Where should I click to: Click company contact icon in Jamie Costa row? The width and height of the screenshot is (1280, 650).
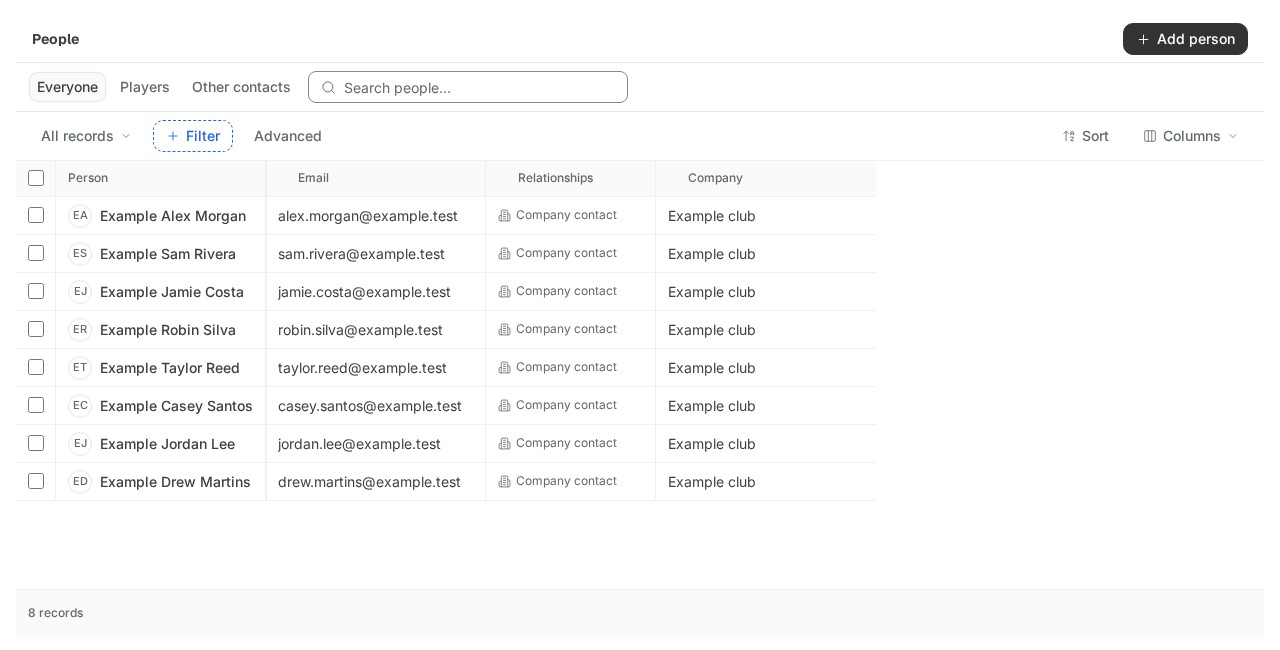504,291
